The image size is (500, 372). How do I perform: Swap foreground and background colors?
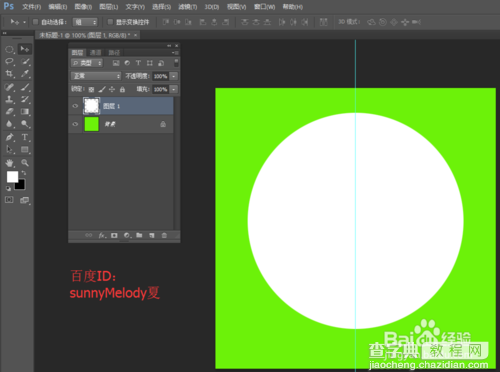click(24, 173)
